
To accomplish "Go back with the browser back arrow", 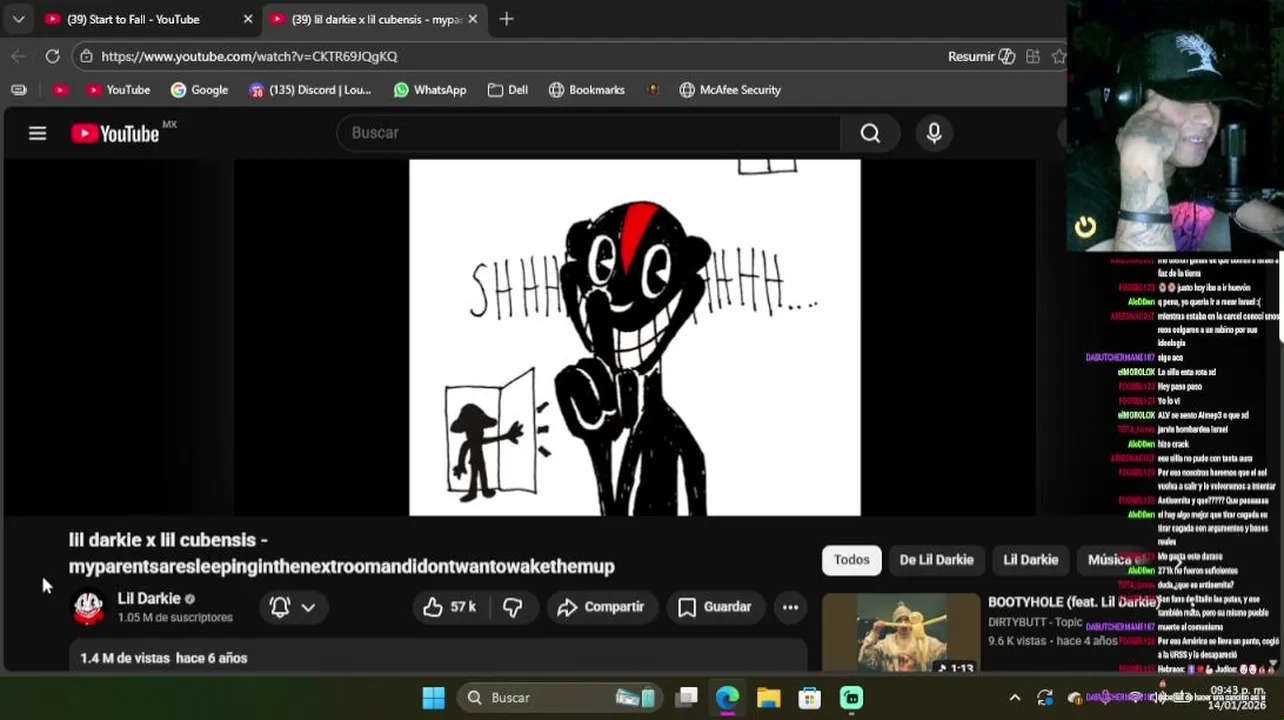I will 18,56.
